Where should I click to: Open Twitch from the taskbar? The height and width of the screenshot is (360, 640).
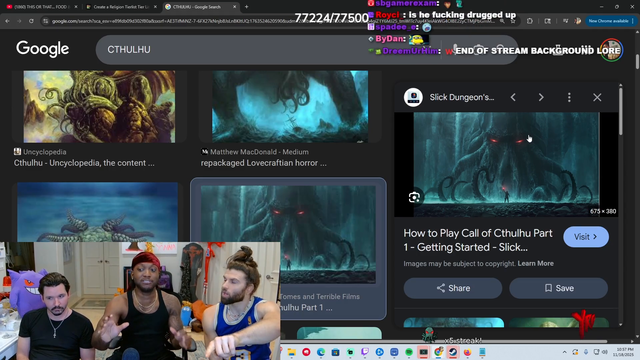pyautogui.click(x=365, y=352)
